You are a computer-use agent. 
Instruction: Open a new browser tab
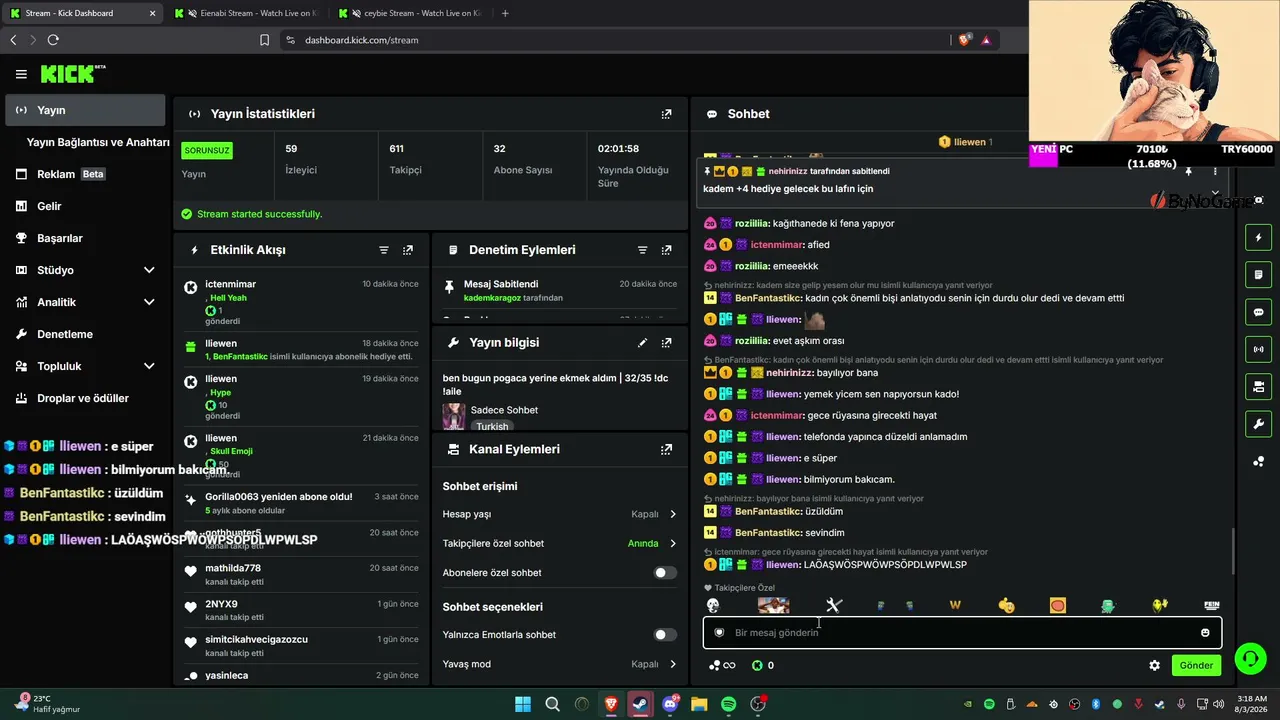tap(505, 13)
